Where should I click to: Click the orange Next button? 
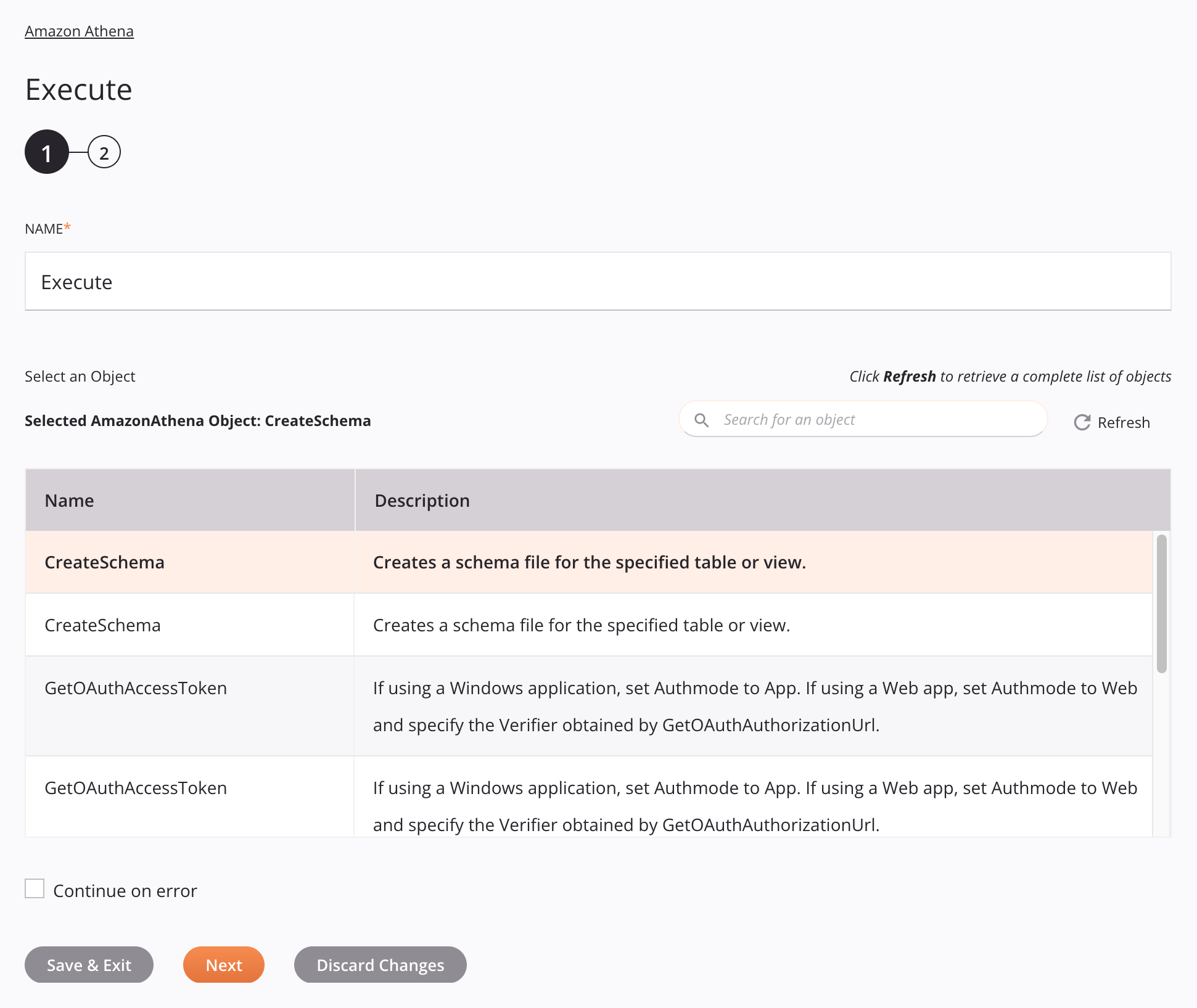[224, 965]
